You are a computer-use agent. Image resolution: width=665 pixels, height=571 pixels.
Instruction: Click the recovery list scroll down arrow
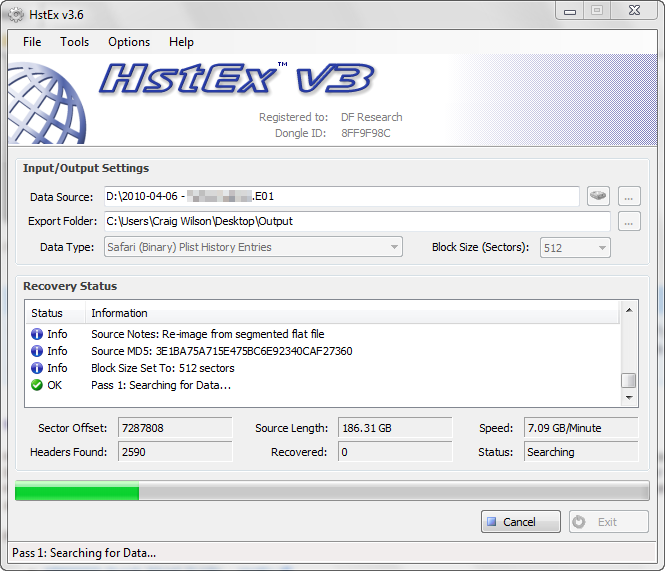[629, 397]
